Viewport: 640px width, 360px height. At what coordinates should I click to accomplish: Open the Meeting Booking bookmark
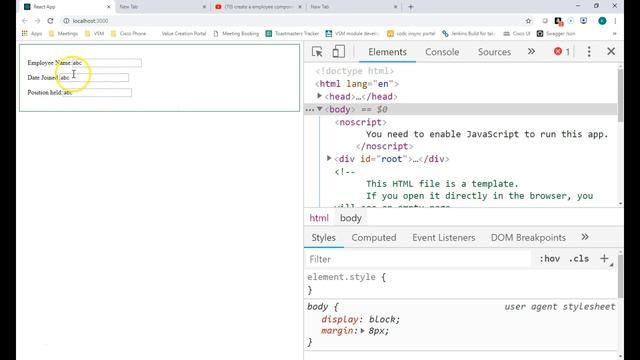point(236,33)
